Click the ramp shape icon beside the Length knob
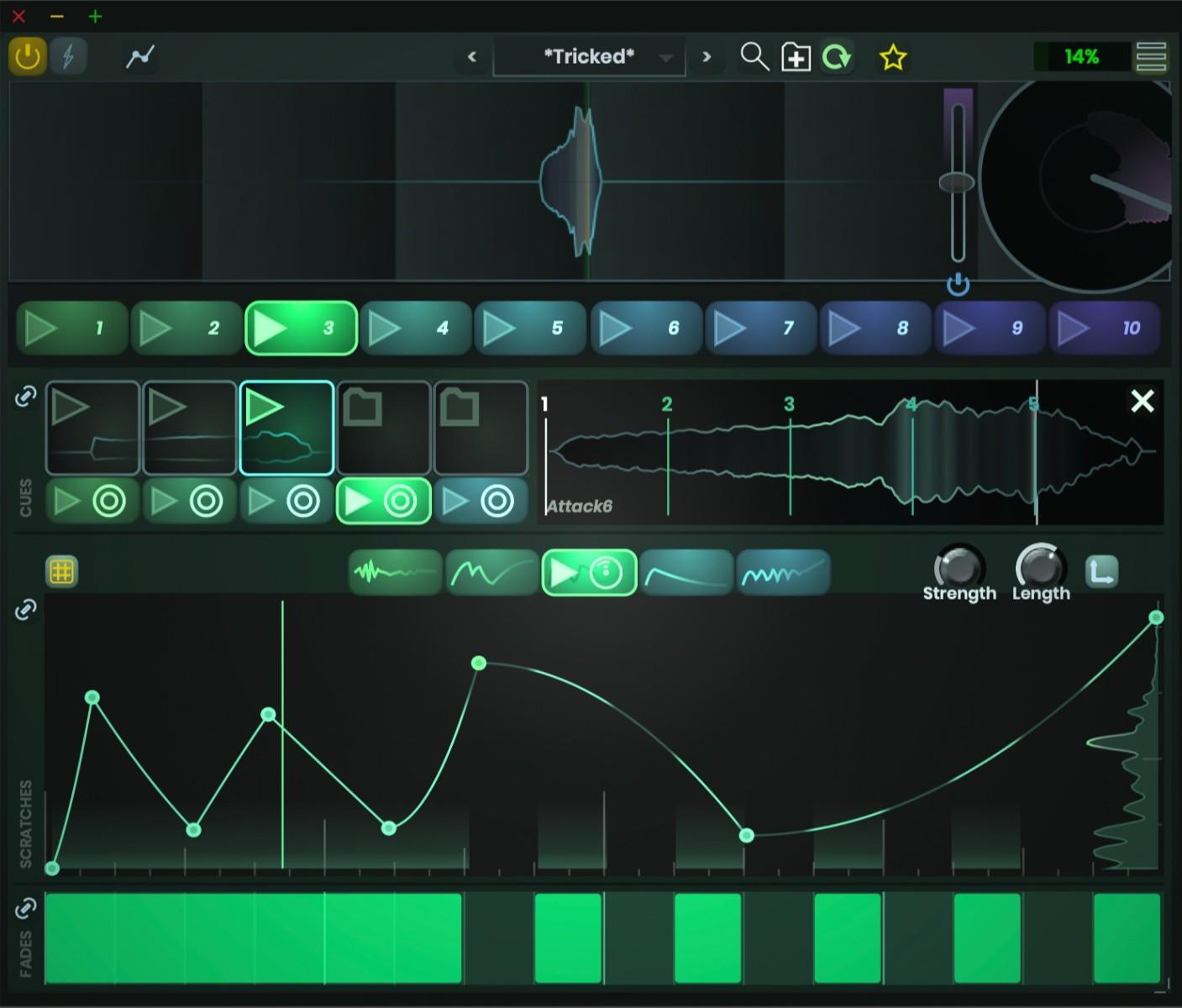Screen dimensions: 1182x1008 pyautogui.click(x=1101, y=570)
